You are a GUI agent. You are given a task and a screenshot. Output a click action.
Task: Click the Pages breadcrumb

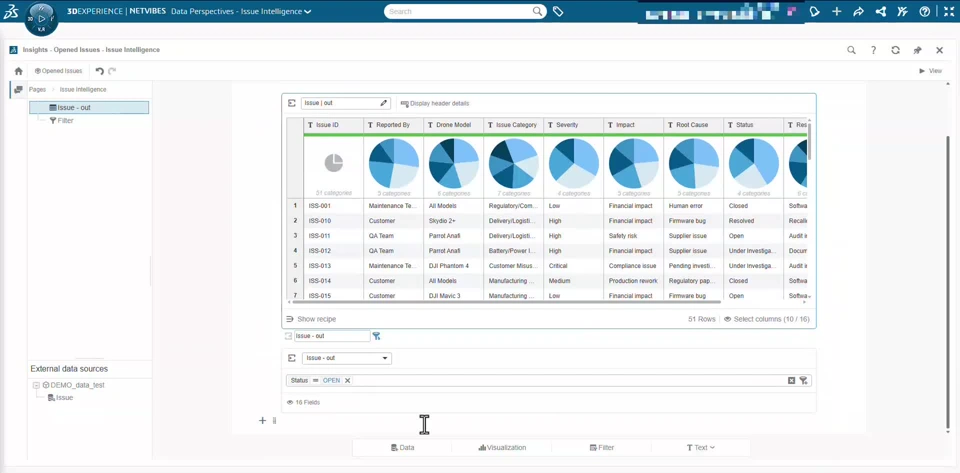pyautogui.click(x=37, y=89)
